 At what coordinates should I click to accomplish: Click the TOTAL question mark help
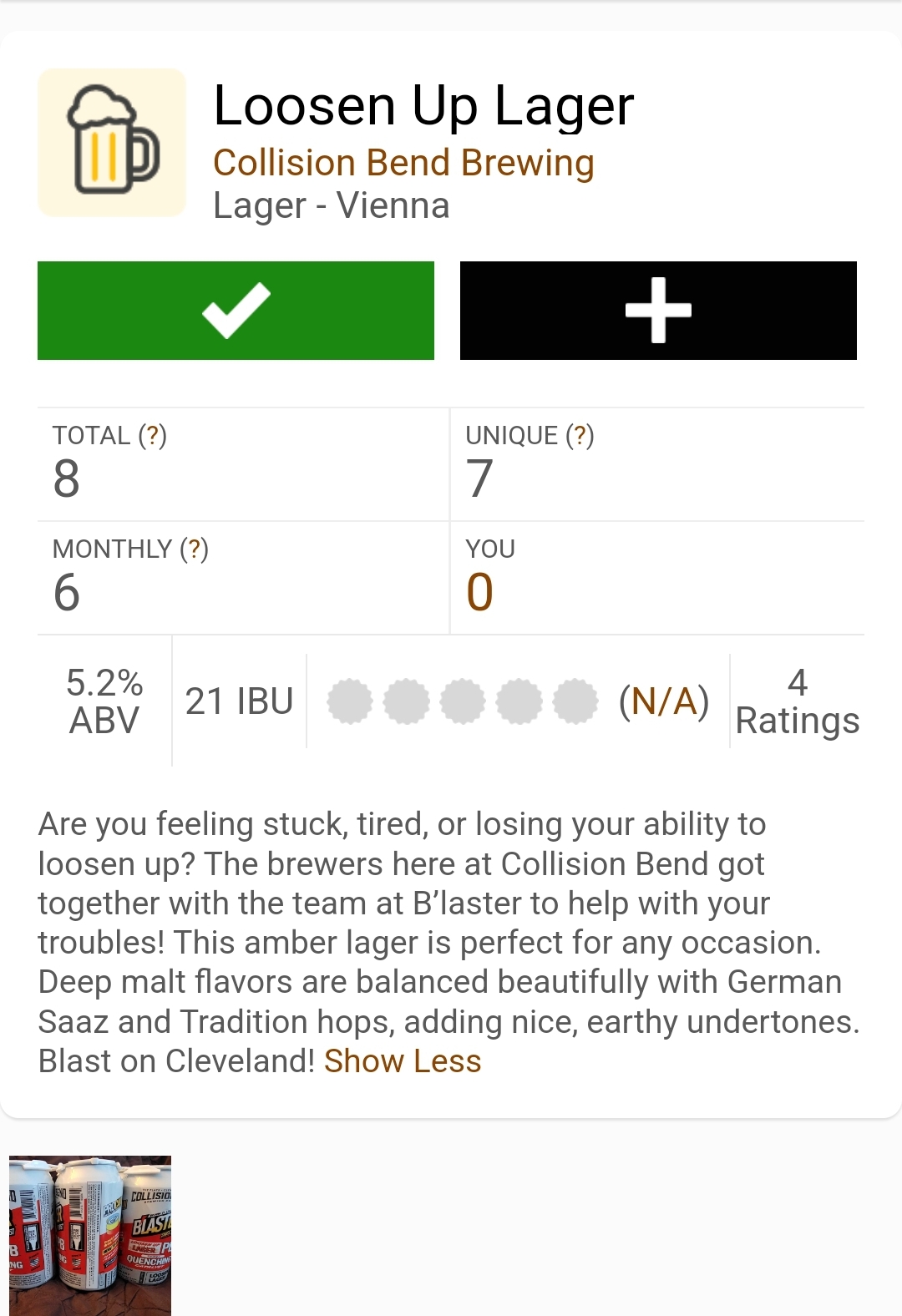pos(152,435)
